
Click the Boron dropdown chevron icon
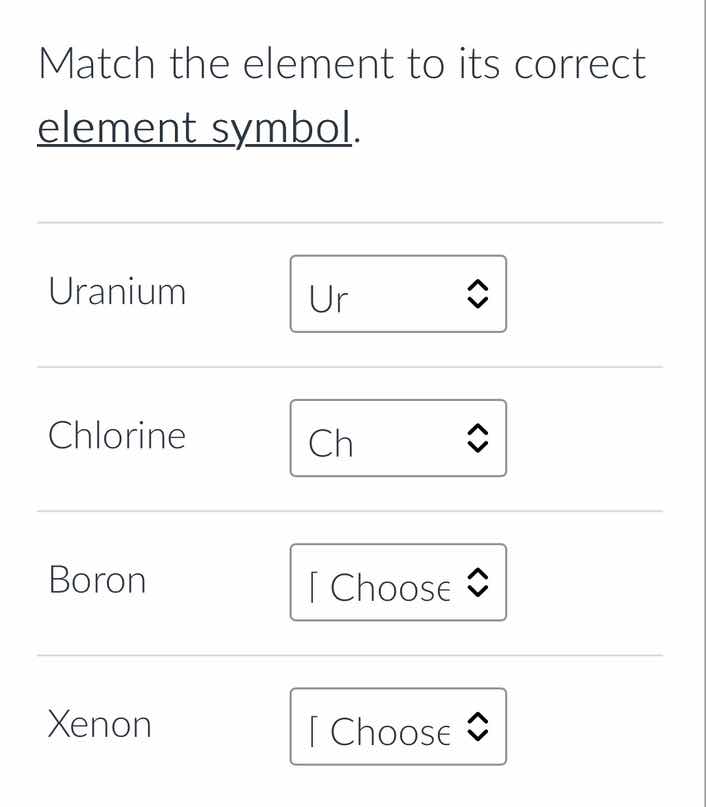click(x=479, y=582)
